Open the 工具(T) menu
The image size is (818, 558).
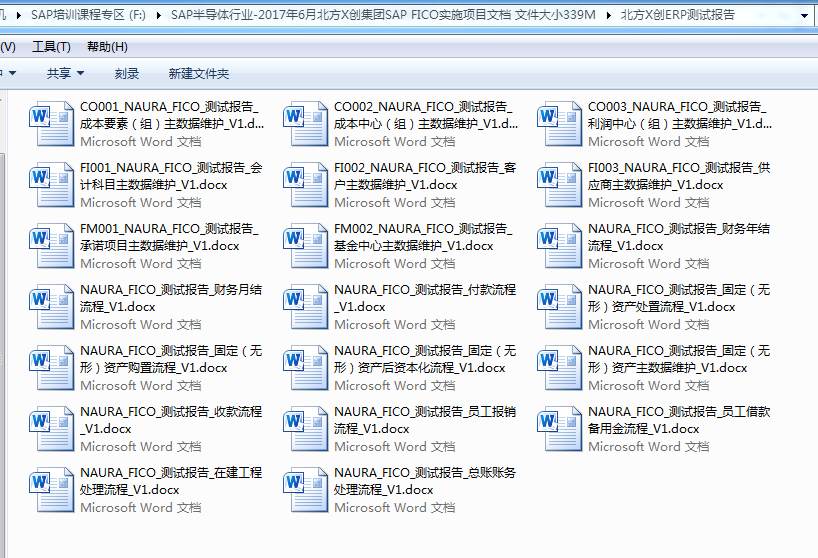[51, 47]
